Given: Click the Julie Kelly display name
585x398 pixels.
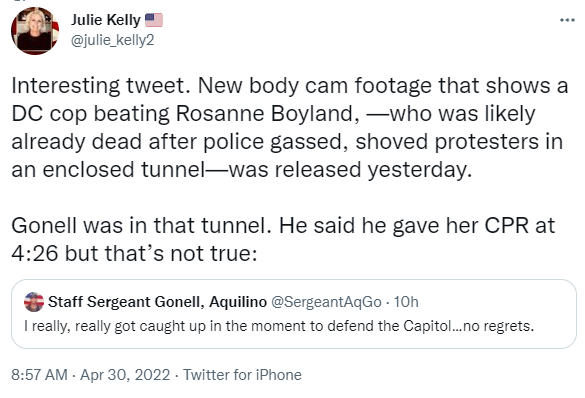Looking at the screenshot, I should 106,20.
